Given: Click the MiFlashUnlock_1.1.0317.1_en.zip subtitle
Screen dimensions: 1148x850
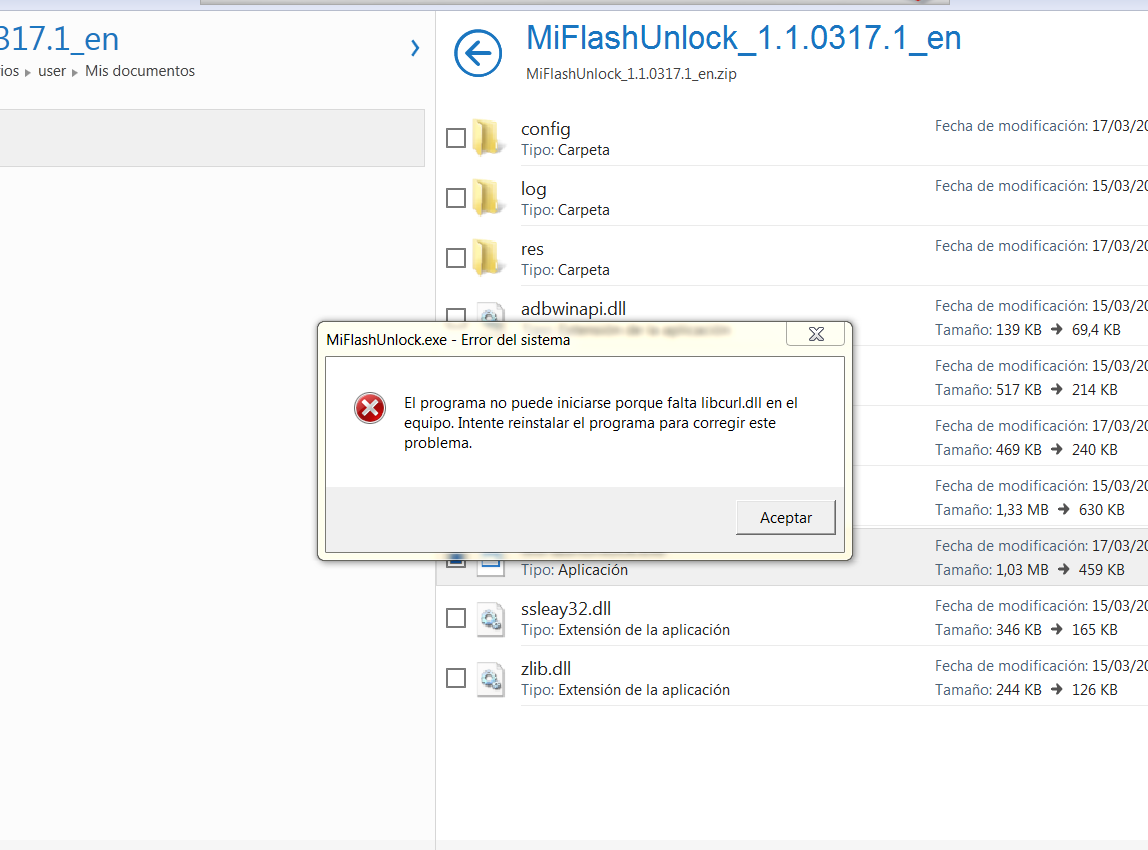Looking at the screenshot, I should pos(631,74).
